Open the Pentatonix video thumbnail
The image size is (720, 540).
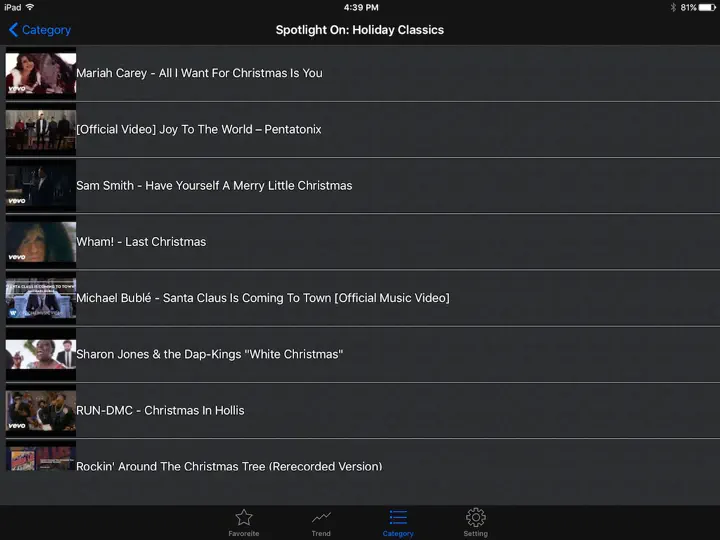pyautogui.click(x=41, y=129)
